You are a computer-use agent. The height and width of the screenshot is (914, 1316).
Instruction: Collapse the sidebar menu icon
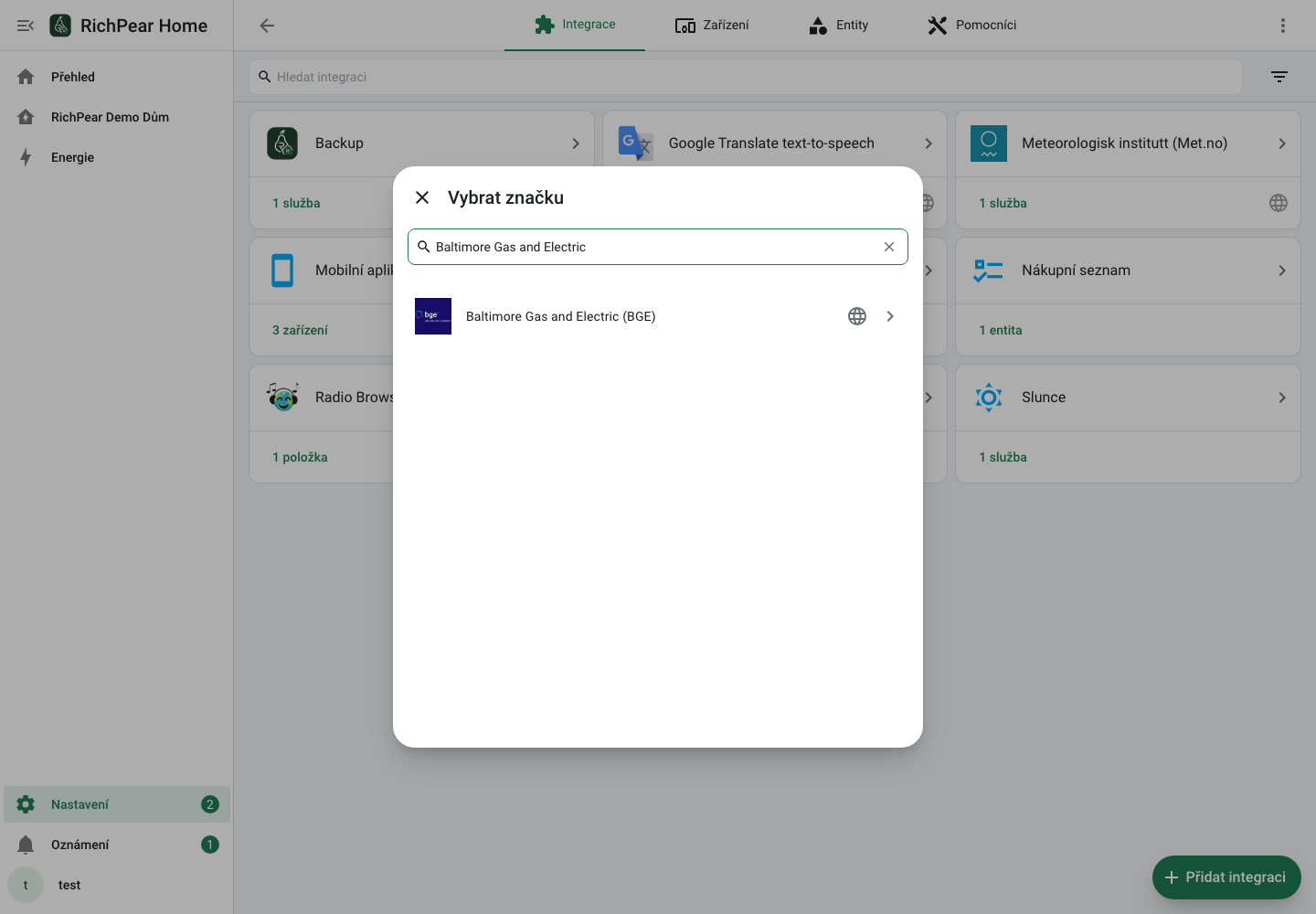pyautogui.click(x=26, y=26)
